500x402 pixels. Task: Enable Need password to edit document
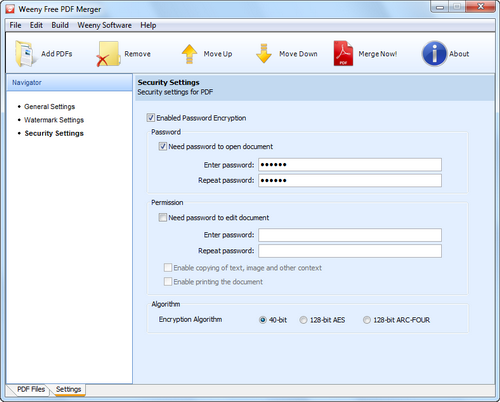coord(162,218)
